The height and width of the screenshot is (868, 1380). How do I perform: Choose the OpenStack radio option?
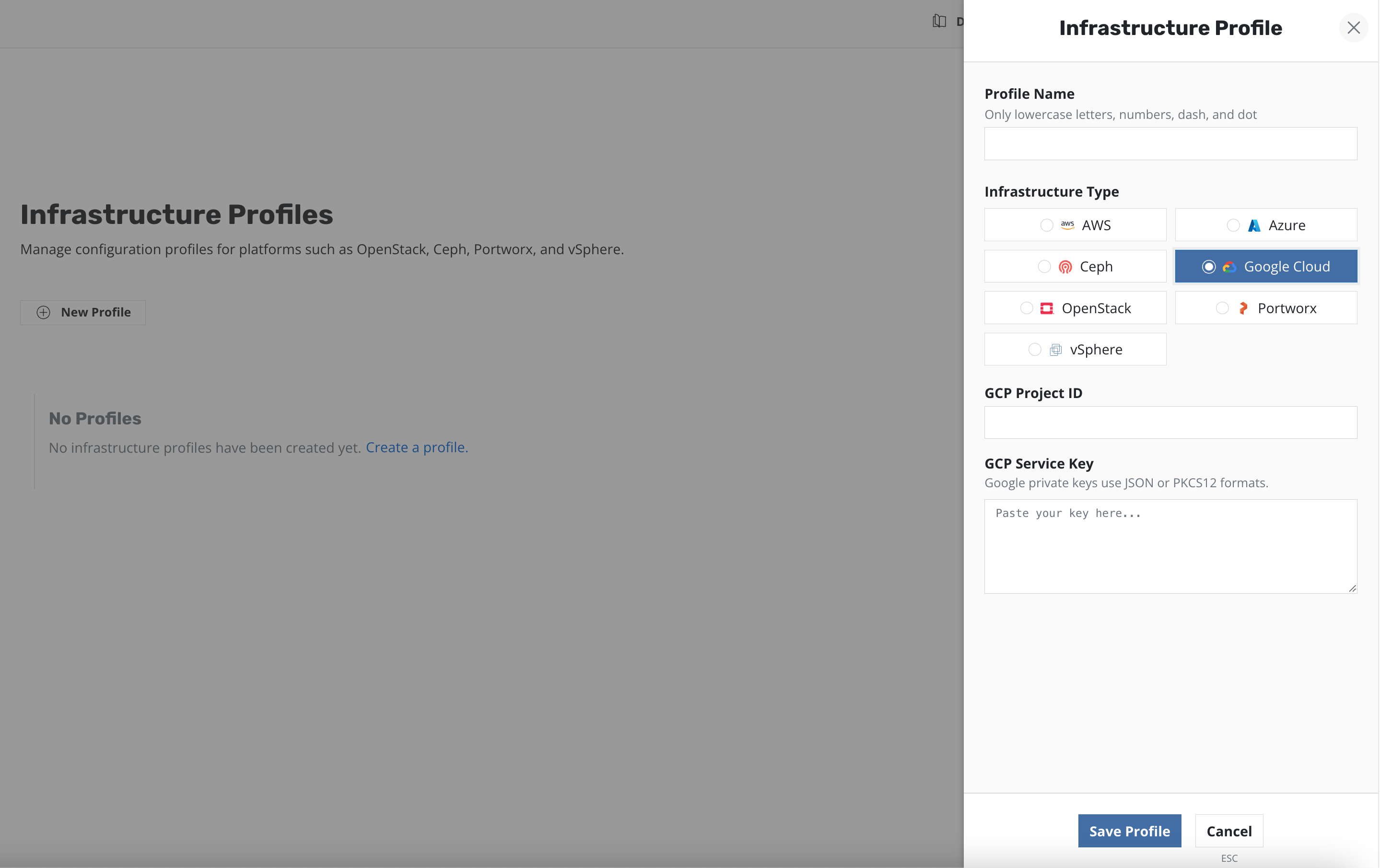pyautogui.click(x=1027, y=308)
